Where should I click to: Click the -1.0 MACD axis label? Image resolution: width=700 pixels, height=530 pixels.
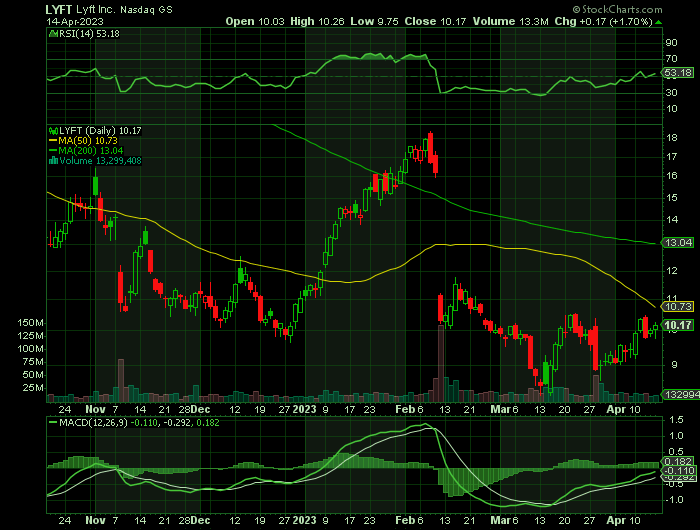673,499
